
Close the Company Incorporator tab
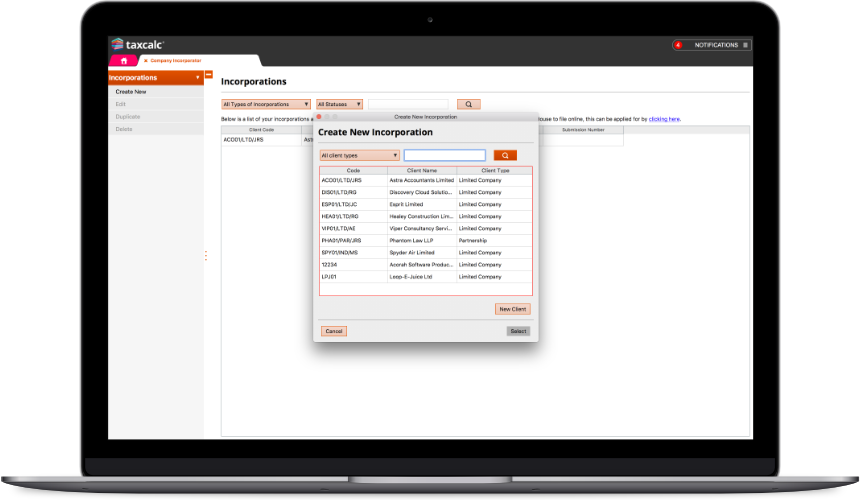pyautogui.click(x=145, y=61)
